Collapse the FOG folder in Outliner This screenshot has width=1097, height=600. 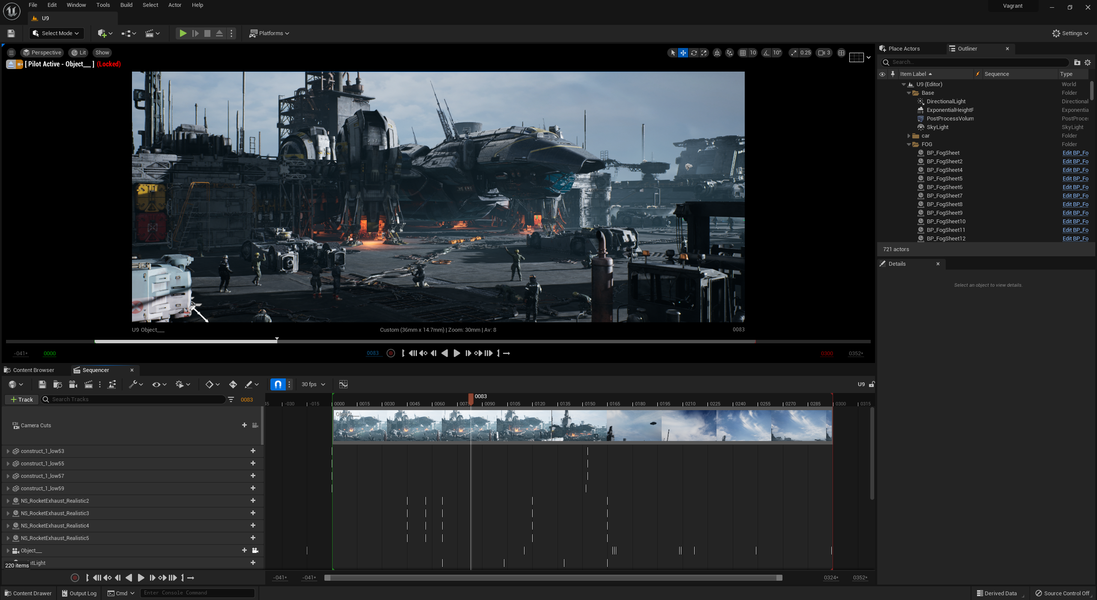(x=909, y=144)
